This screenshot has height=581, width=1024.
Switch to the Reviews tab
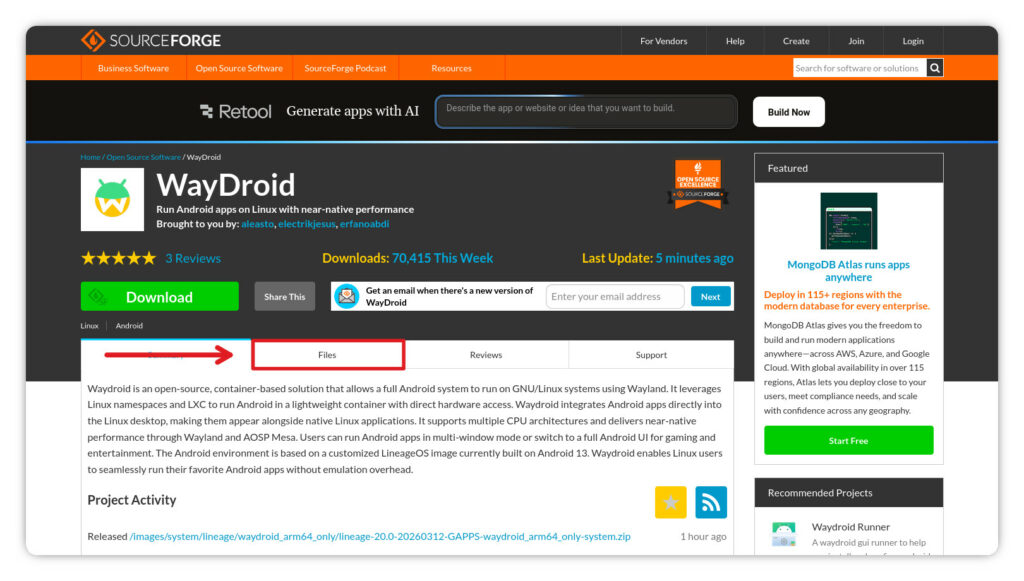click(486, 355)
